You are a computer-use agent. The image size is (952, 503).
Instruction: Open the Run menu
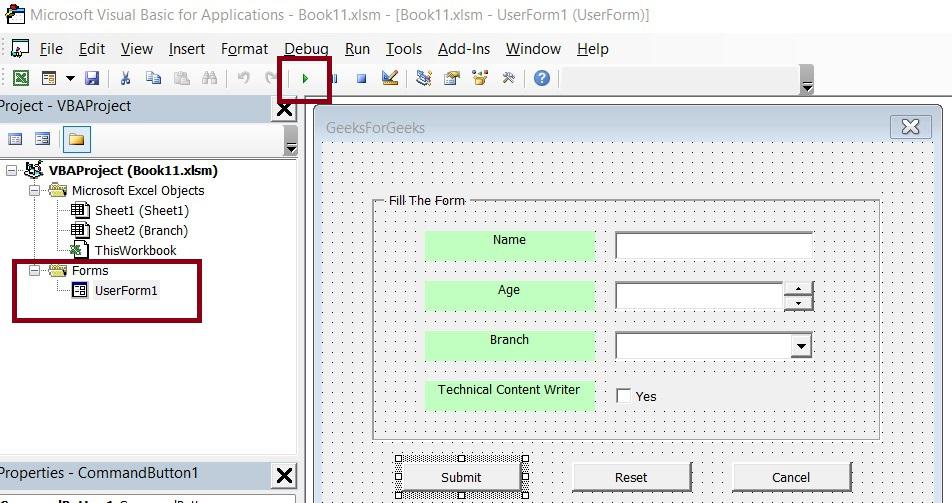tap(357, 49)
